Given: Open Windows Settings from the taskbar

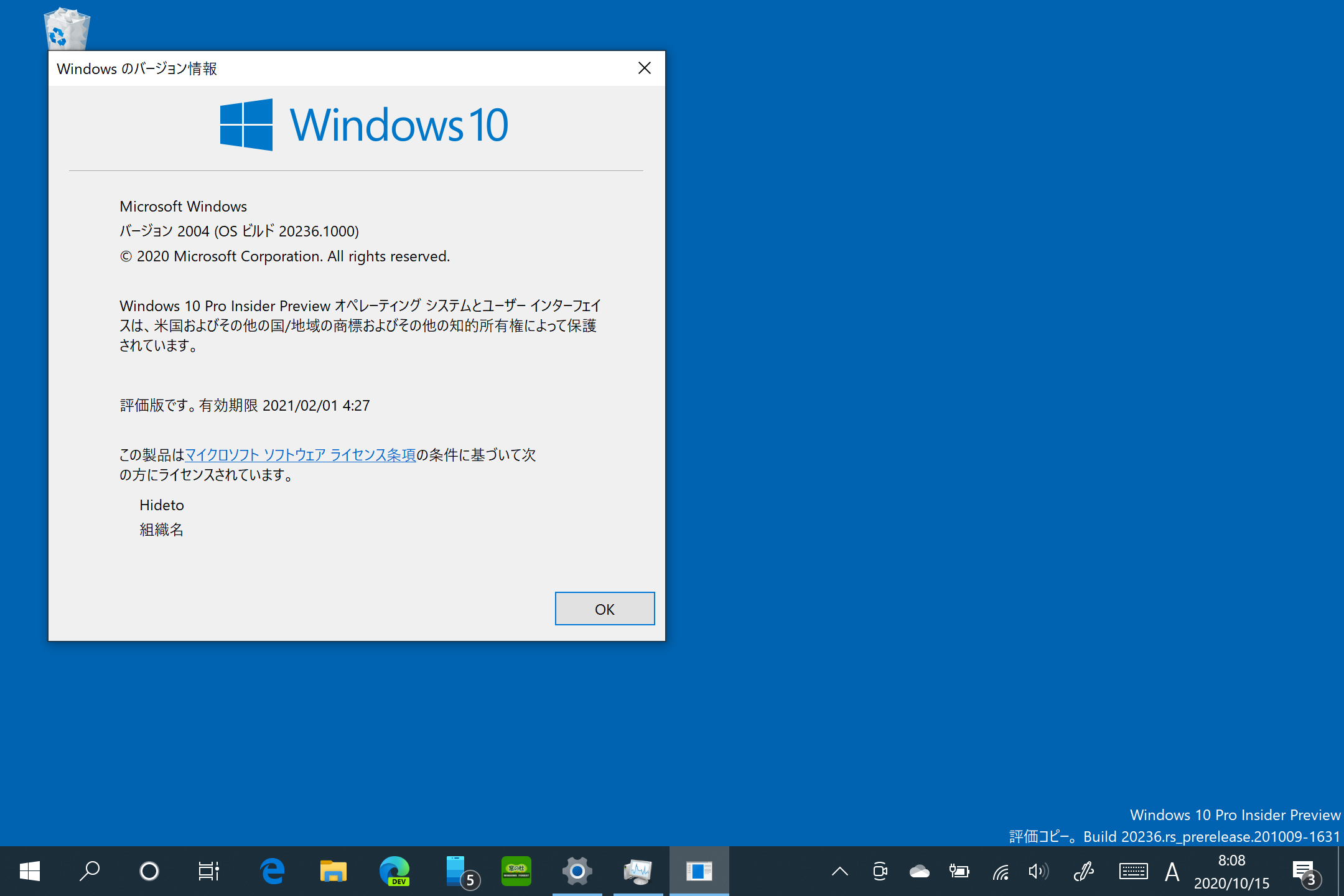Looking at the screenshot, I should 577,871.
